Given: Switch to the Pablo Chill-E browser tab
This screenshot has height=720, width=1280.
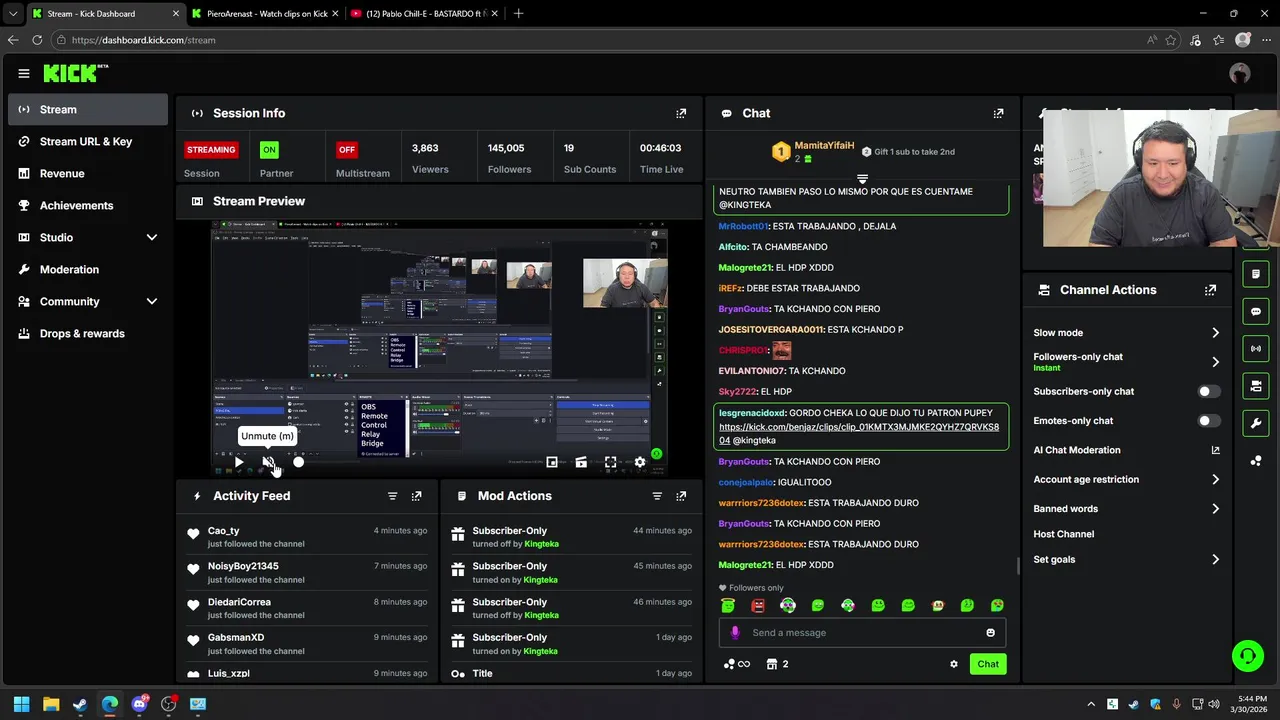Looking at the screenshot, I should point(424,14).
